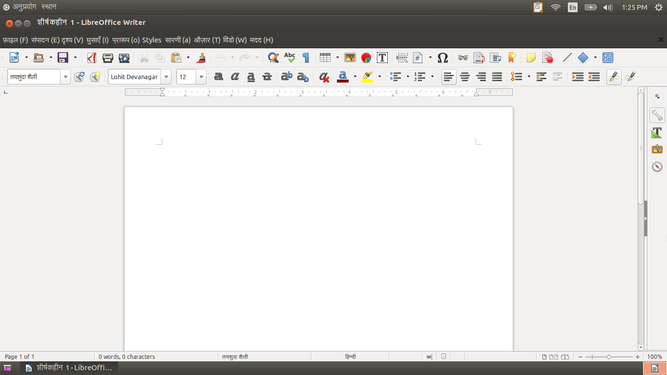Viewport: 667px width, 375px height.
Task: Insert image icon in toolbar
Action: pos(350,57)
